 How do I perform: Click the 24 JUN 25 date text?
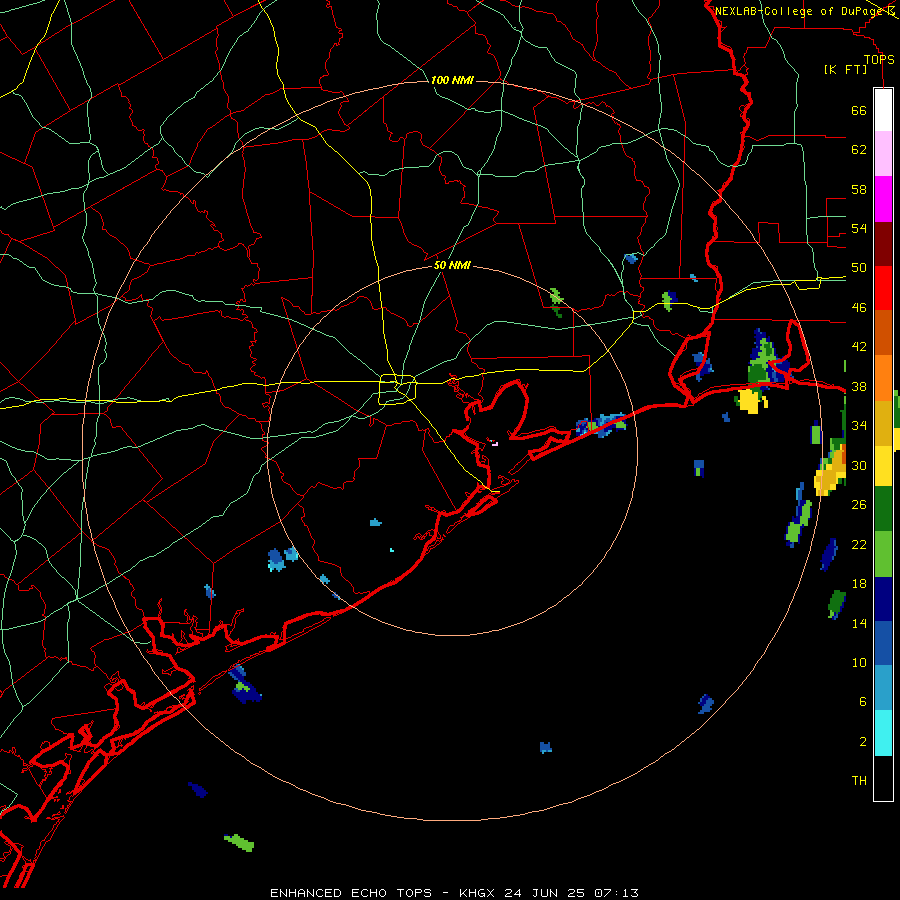tap(546, 893)
